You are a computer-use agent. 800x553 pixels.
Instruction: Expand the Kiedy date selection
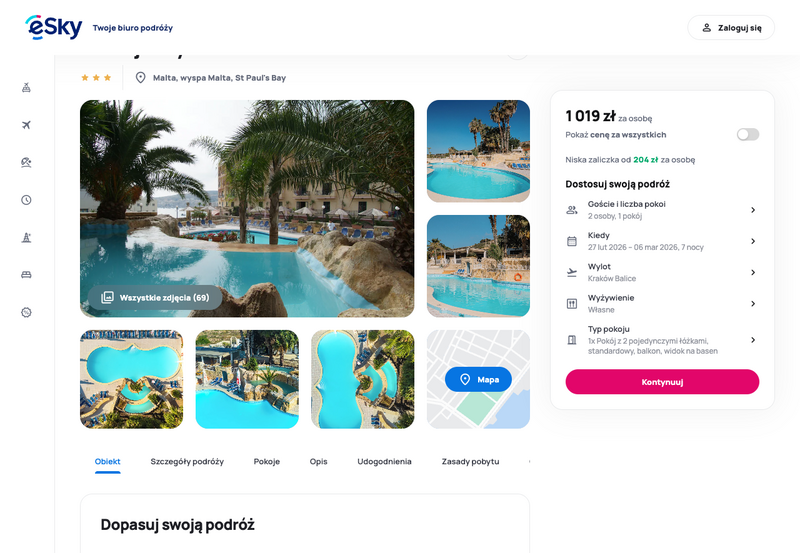tap(662, 241)
